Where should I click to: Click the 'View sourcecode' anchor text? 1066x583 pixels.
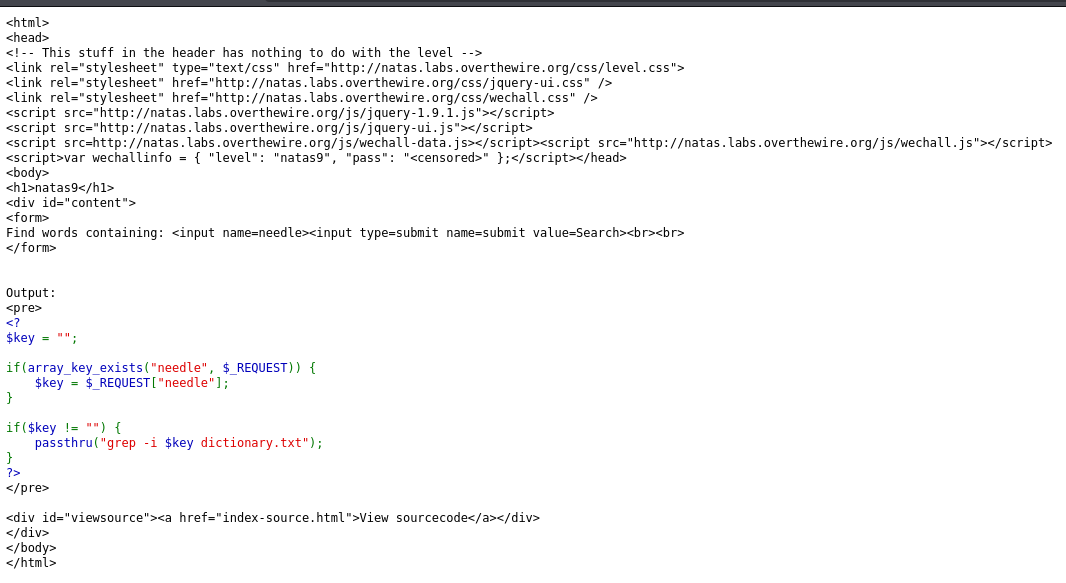click(413, 518)
